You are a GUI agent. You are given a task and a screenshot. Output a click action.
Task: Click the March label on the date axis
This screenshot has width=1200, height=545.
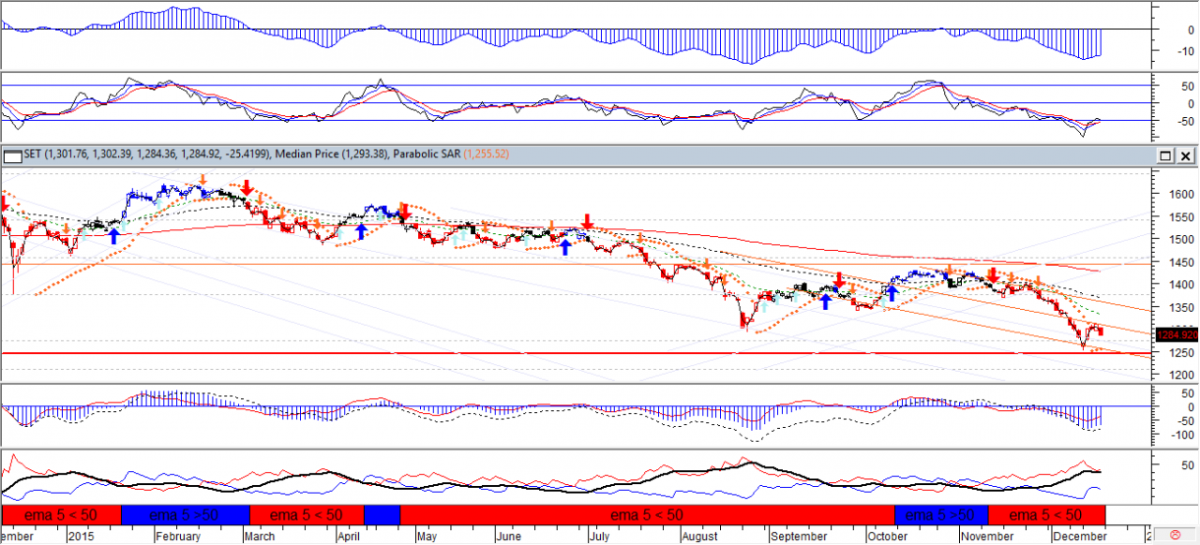coord(258,536)
